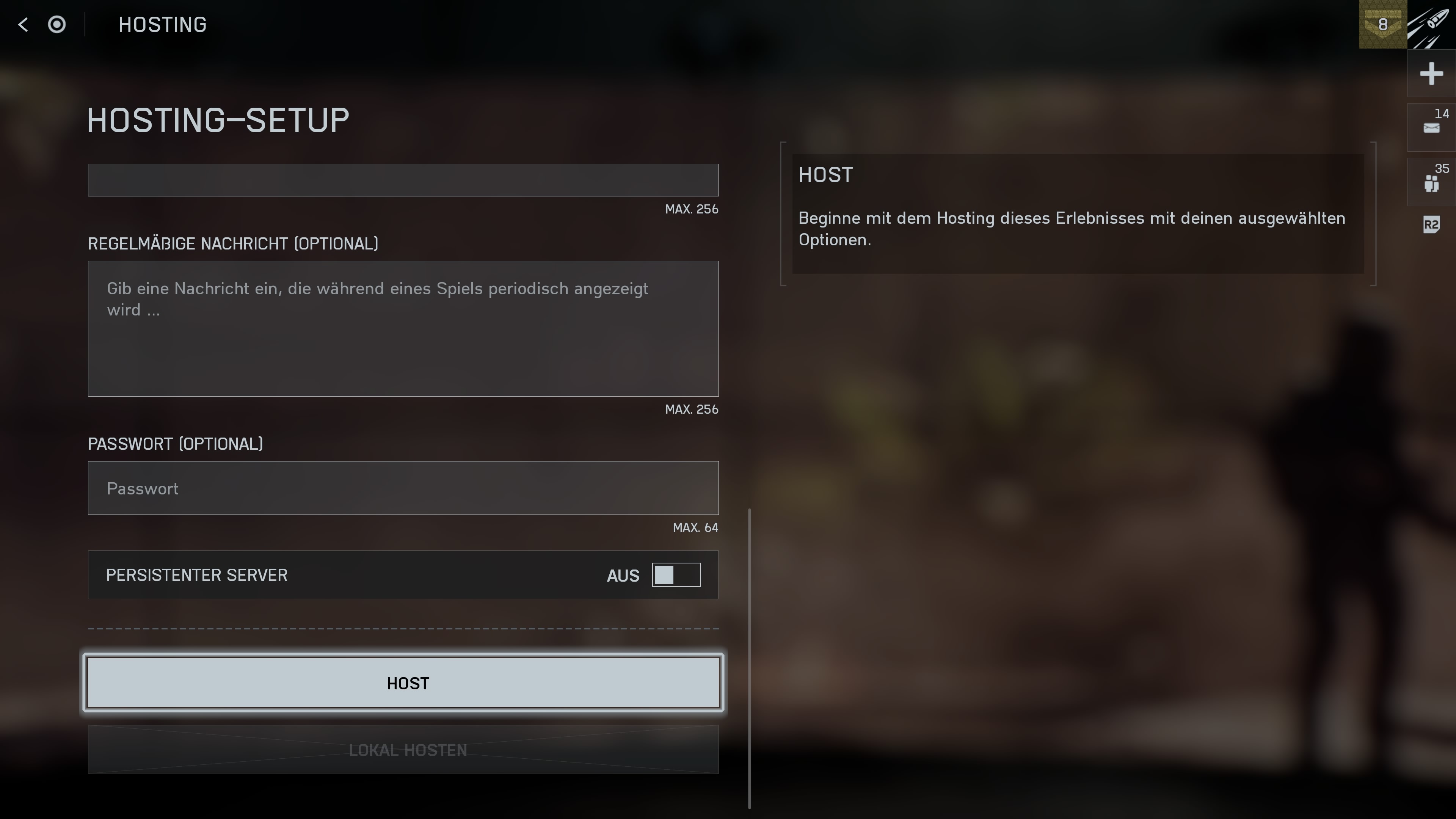Toggle the Persistenter Server switch
The image size is (1456, 819).
[676, 575]
